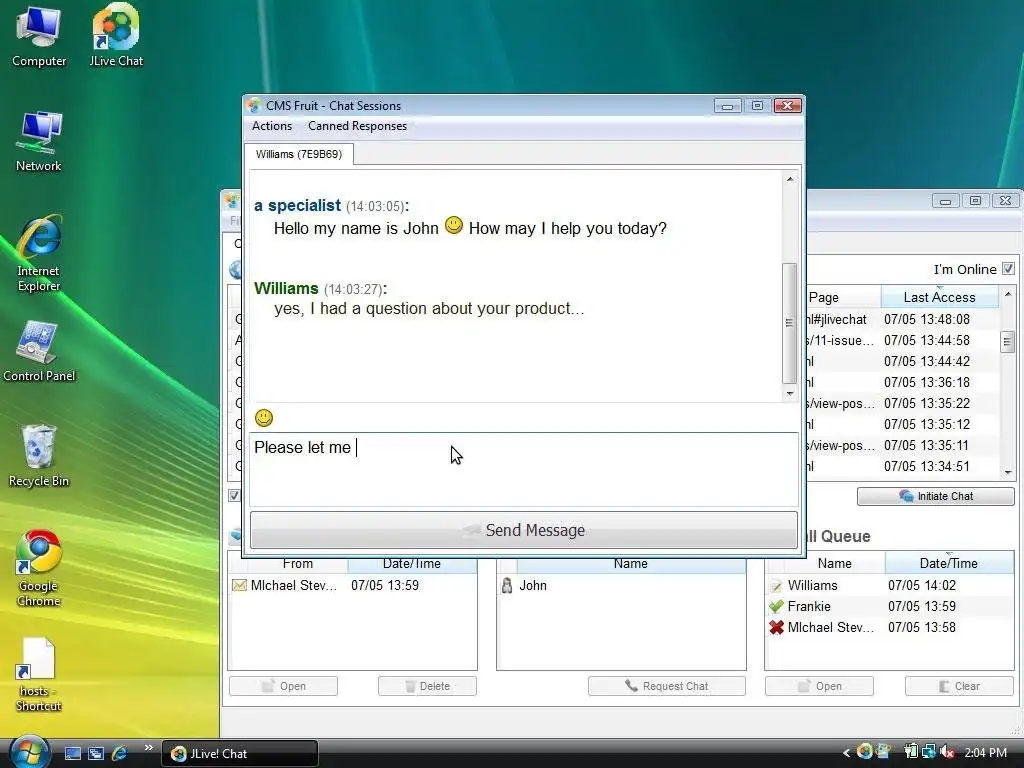Click Williams sender name in transcript
Screen dimensions: 1024x768
(x=286, y=289)
